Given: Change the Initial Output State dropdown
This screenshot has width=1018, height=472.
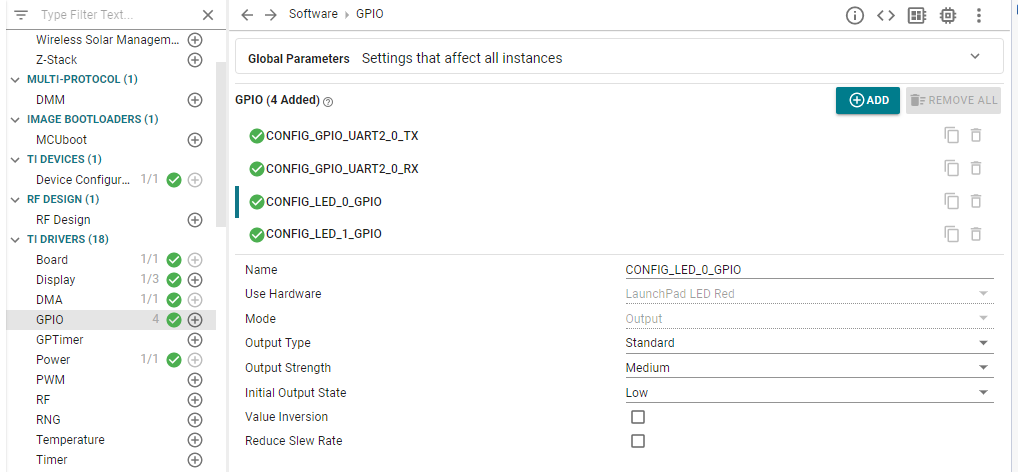Looking at the screenshot, I should tap(808, 393).
